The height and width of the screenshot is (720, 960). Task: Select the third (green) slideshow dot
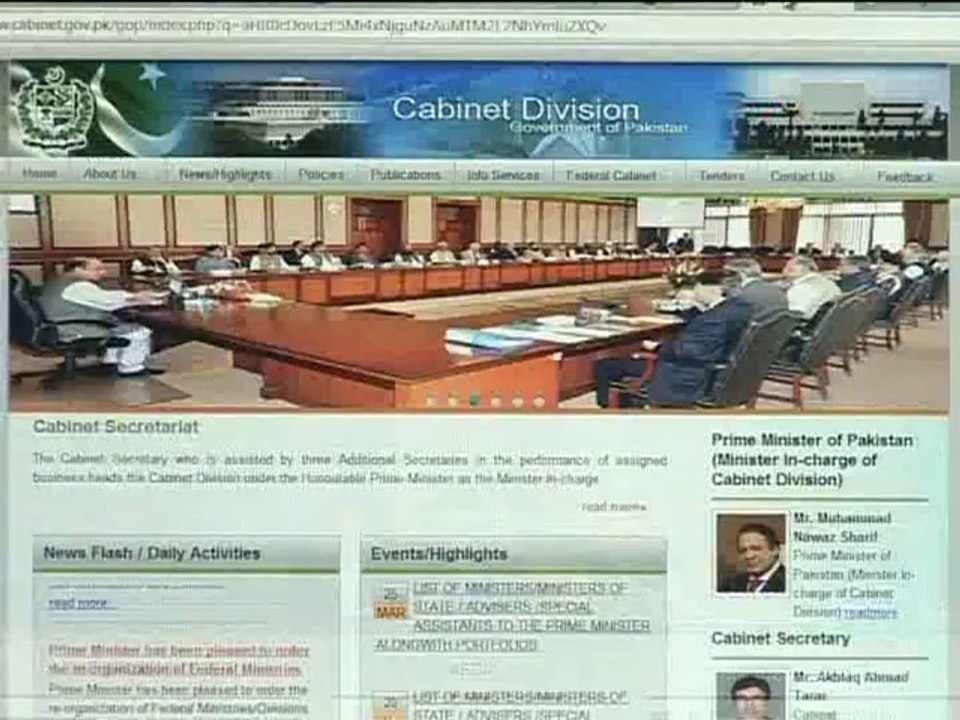(x=474, y=401)
